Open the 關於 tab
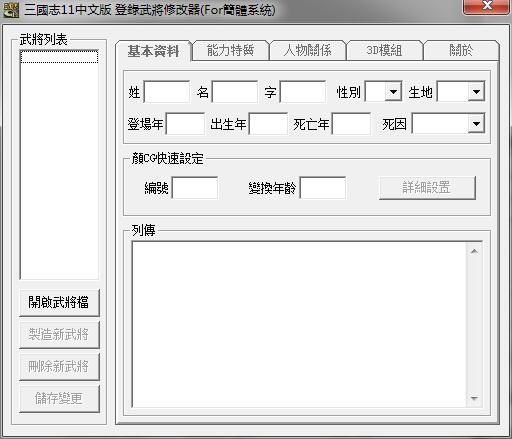 [x=461, y=50]
